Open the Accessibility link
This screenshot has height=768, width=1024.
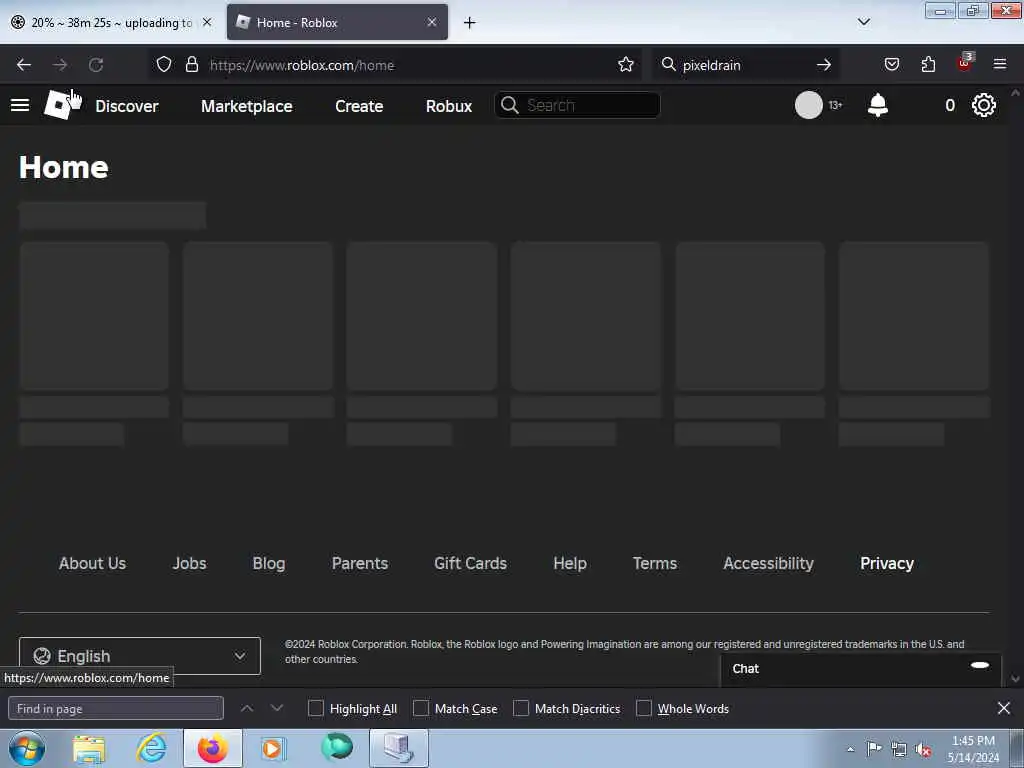[768, 563]
